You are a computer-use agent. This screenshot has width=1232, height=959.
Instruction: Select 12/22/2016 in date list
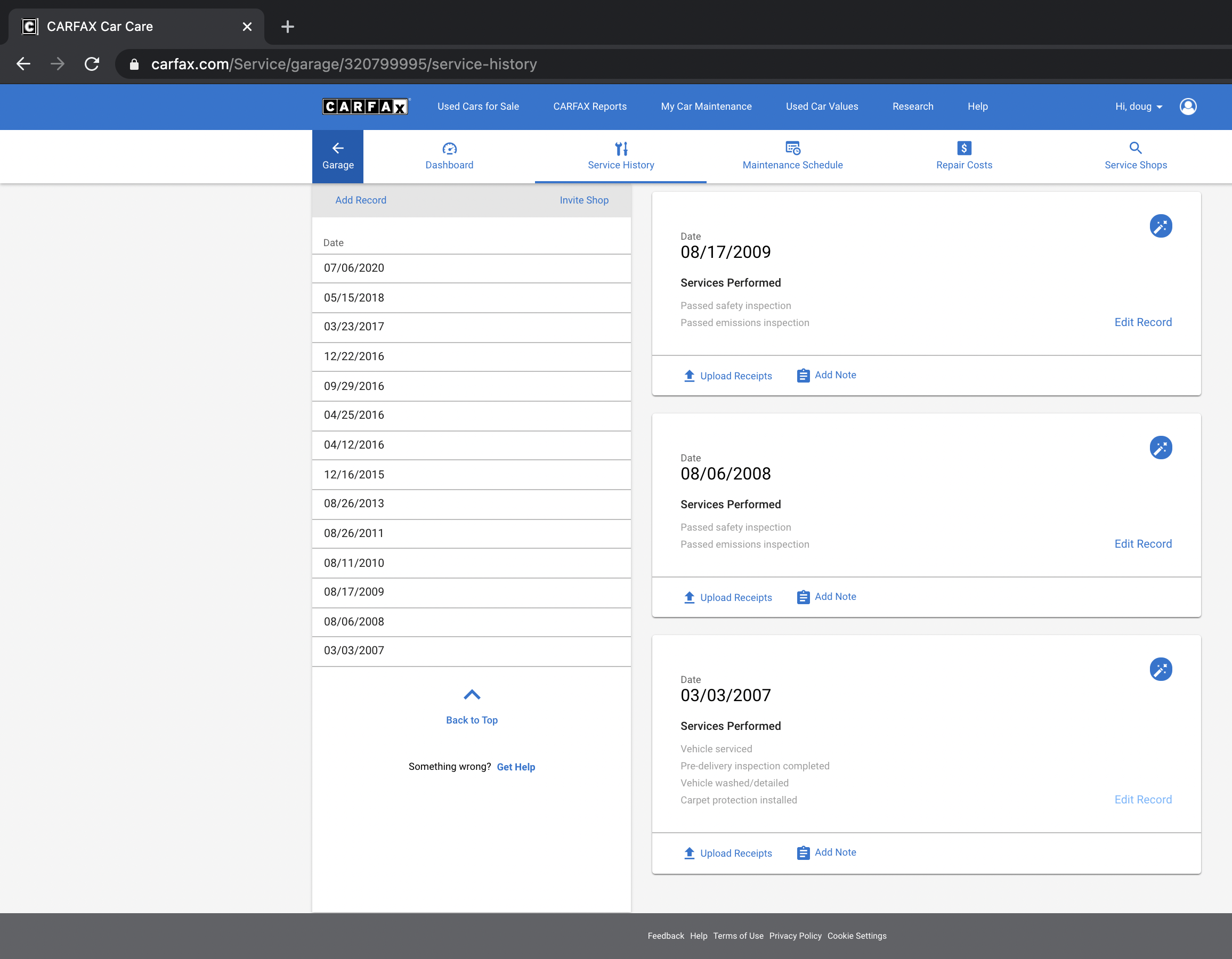(x=472, y=357)
